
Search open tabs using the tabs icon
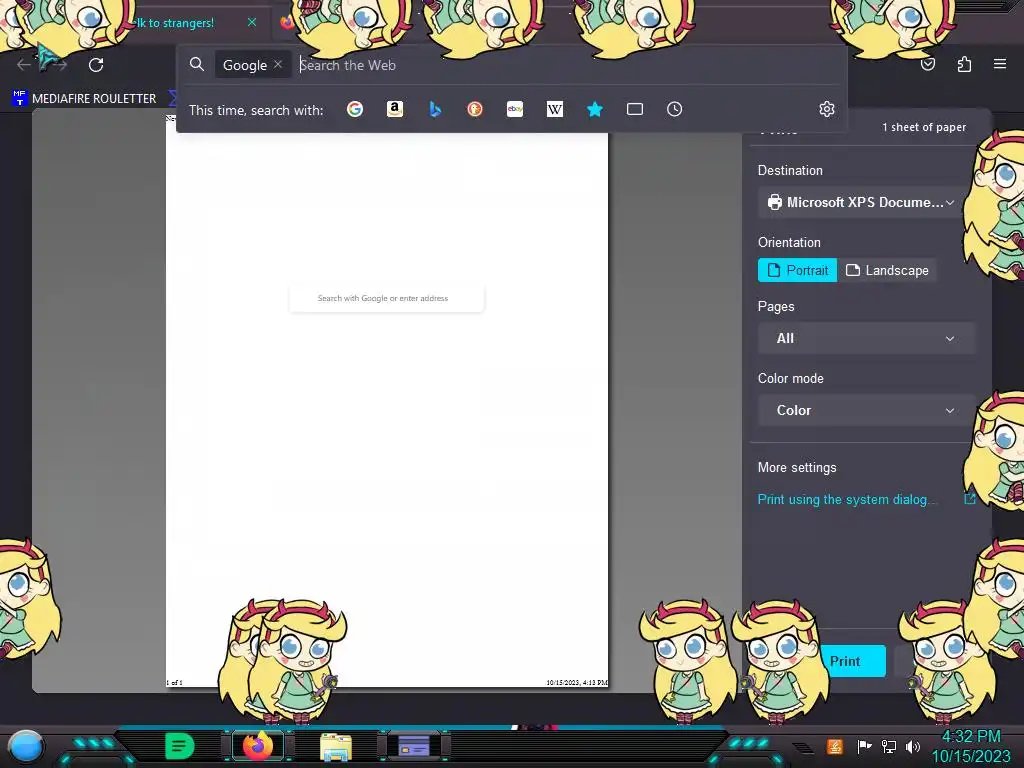(x=635, y=109)
